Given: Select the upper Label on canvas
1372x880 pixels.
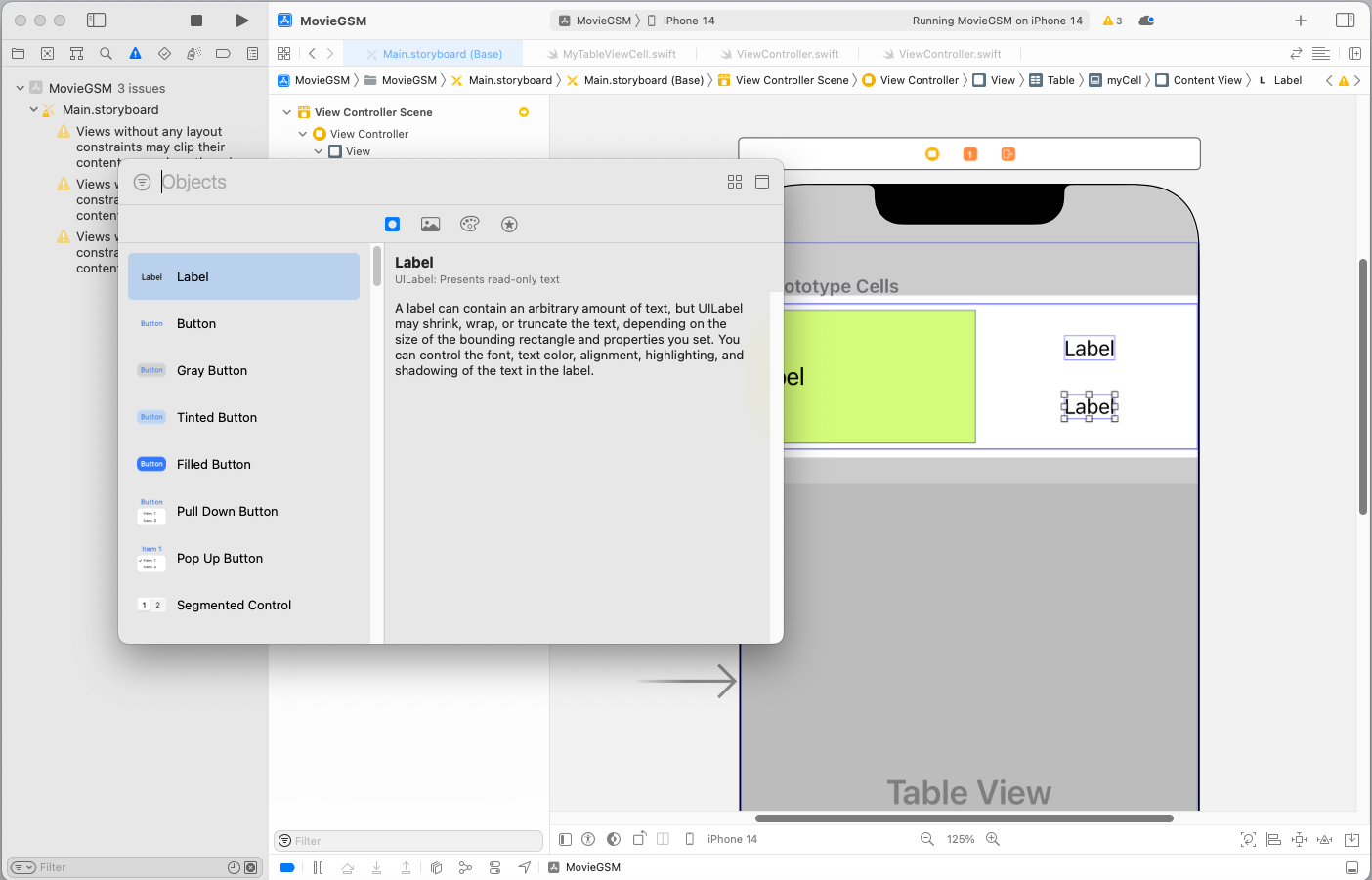Looking at the screenshot, I should [x=1090, y=348].
